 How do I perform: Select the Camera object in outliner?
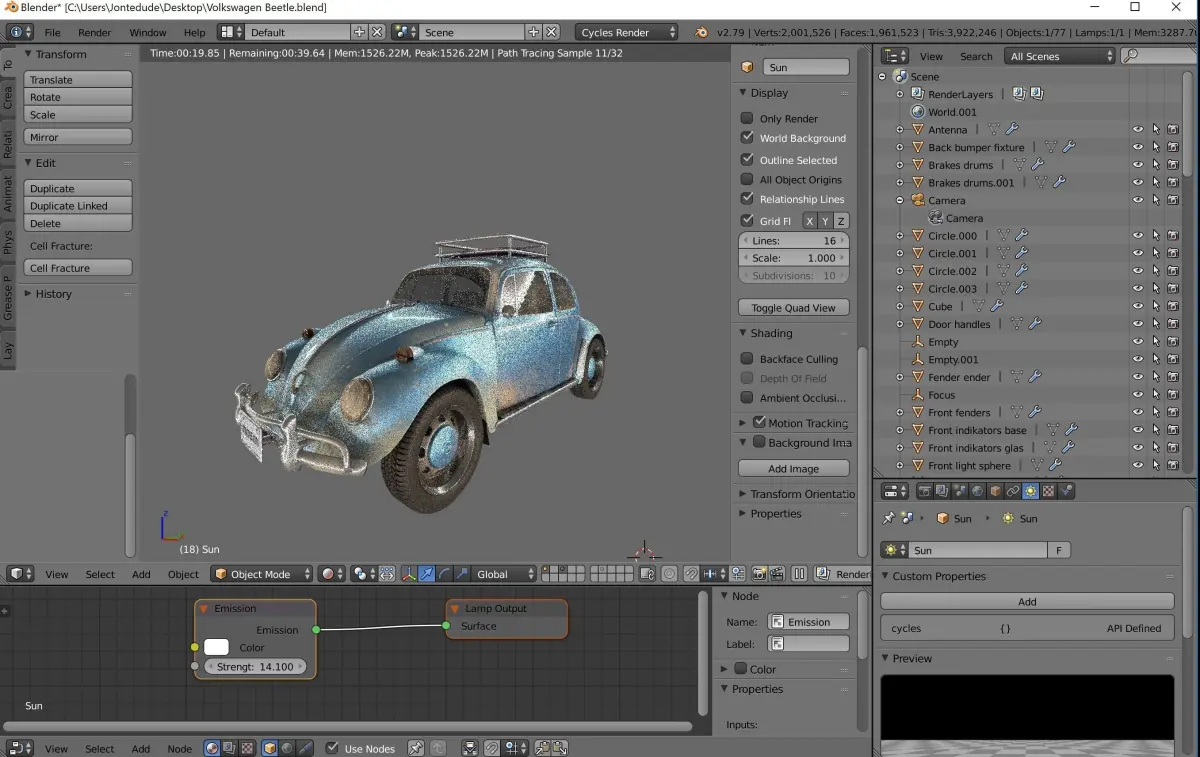click(946, 200)
